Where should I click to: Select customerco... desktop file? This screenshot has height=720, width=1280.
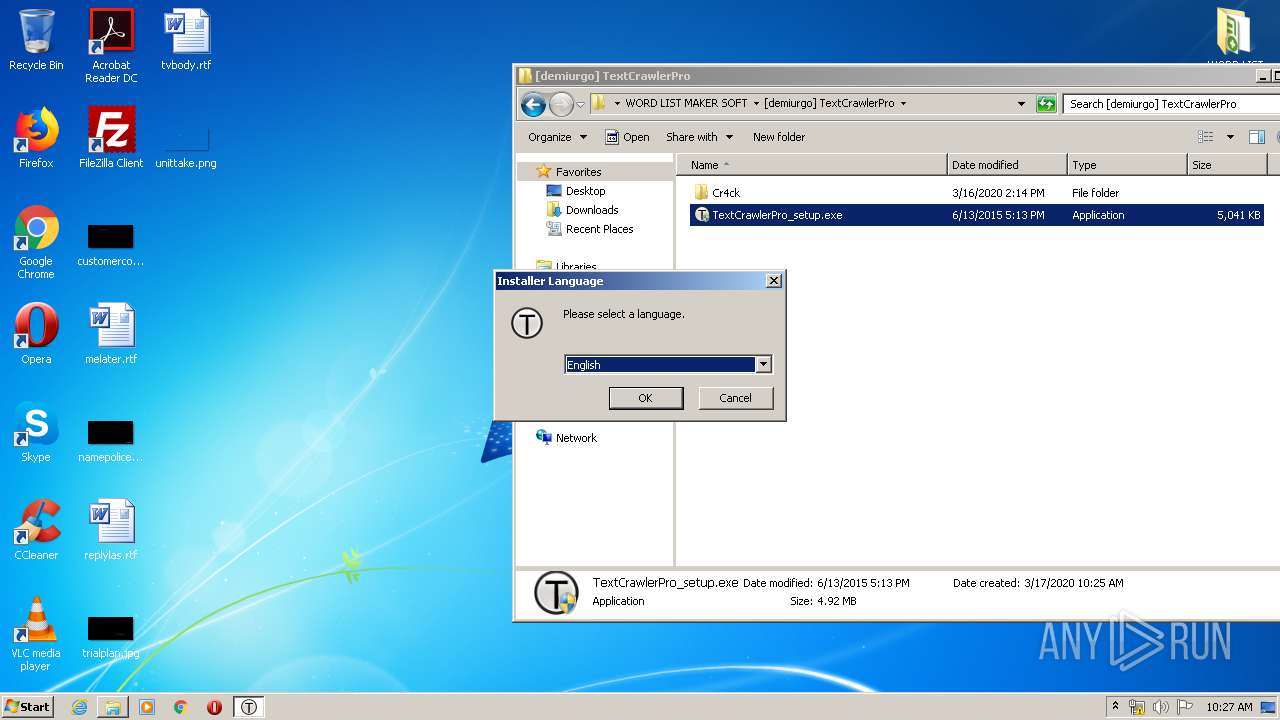pos(111,245)
